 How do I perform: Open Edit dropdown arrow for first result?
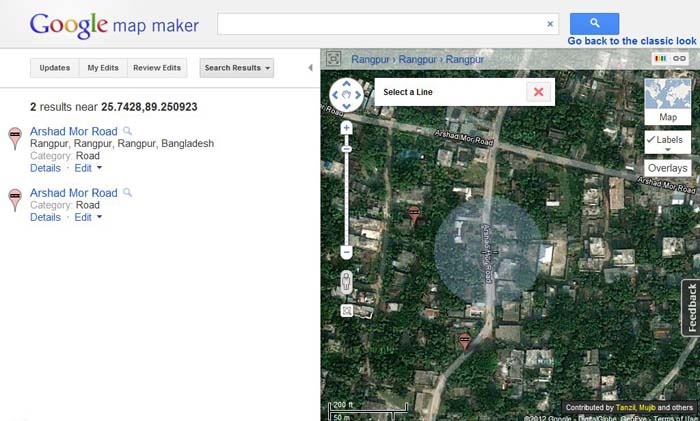pyautogui.click(x=99, y=168)
